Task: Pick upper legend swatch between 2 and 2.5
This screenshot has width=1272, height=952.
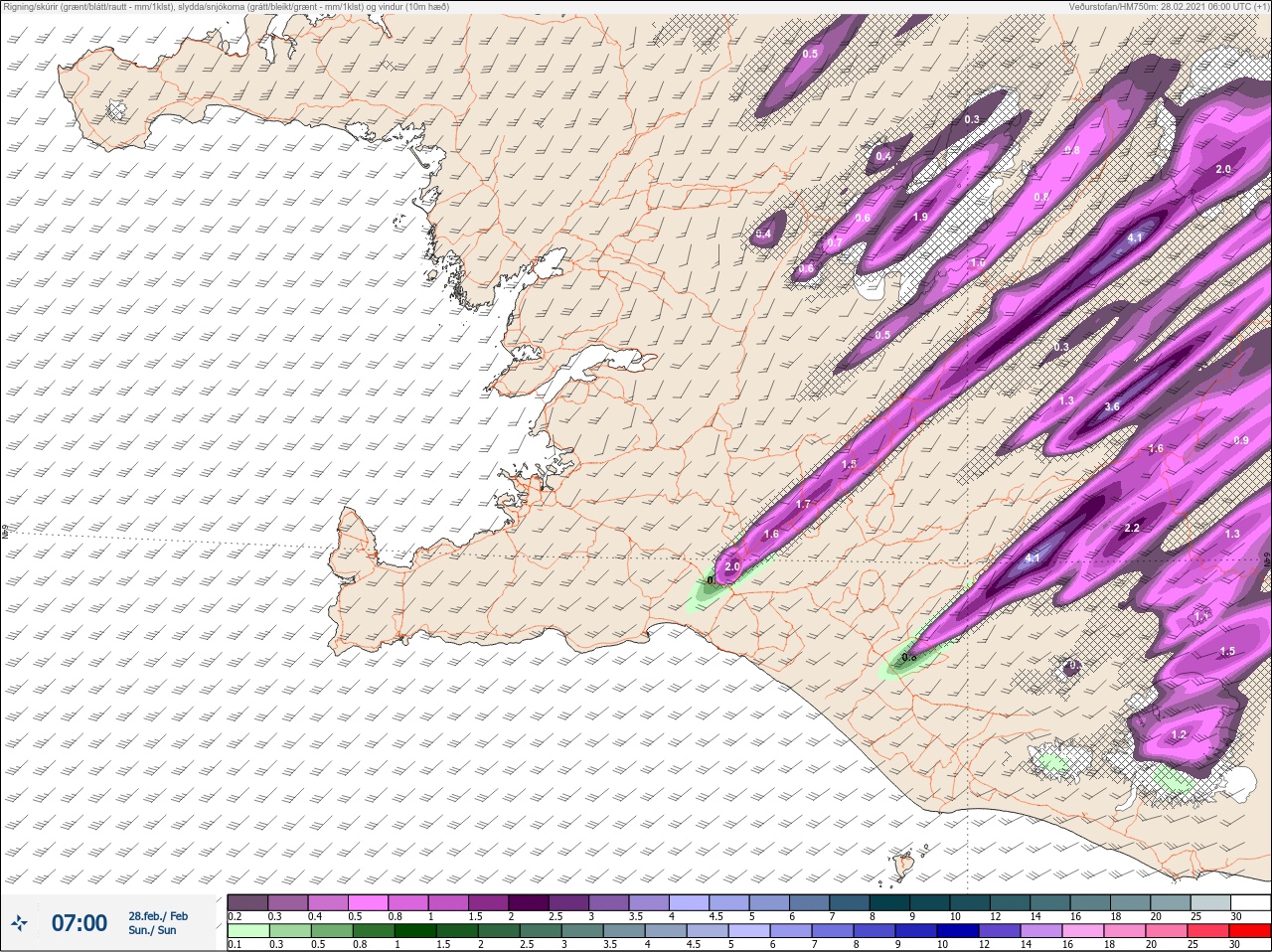Action: pyautogui.click(x=531, y=902)
